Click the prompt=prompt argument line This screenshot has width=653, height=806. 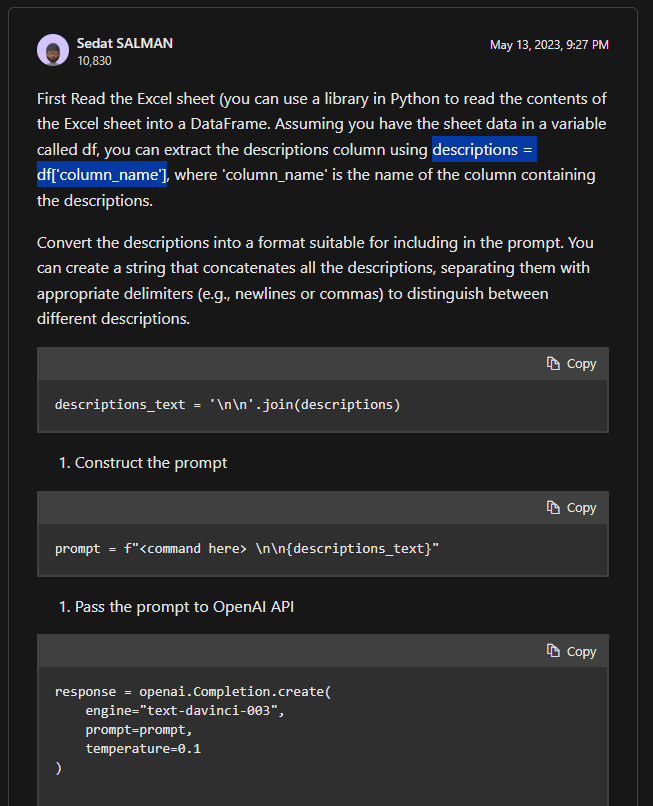[138, 729]
